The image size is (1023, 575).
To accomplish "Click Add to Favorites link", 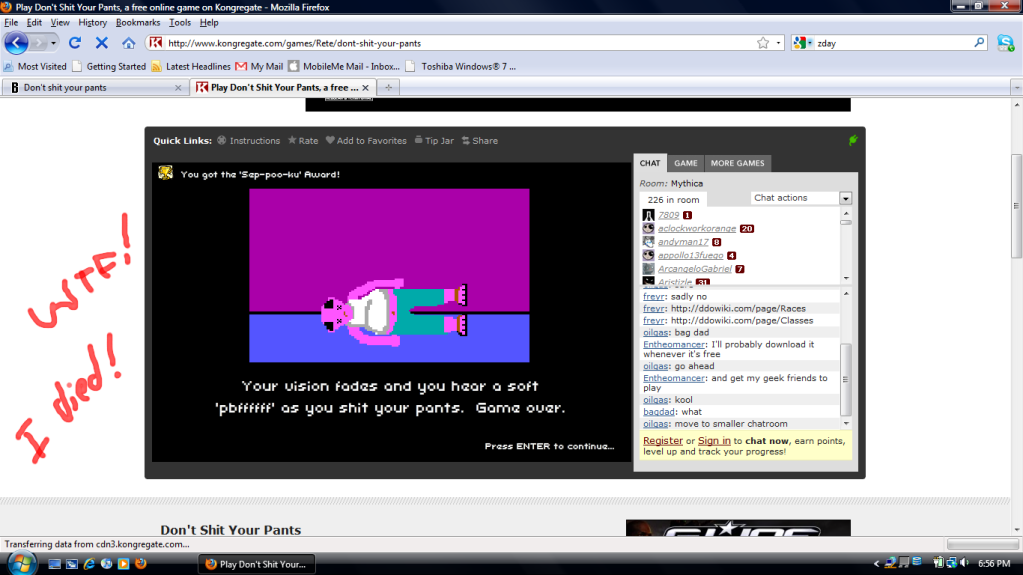I will (x=366, y=140).
